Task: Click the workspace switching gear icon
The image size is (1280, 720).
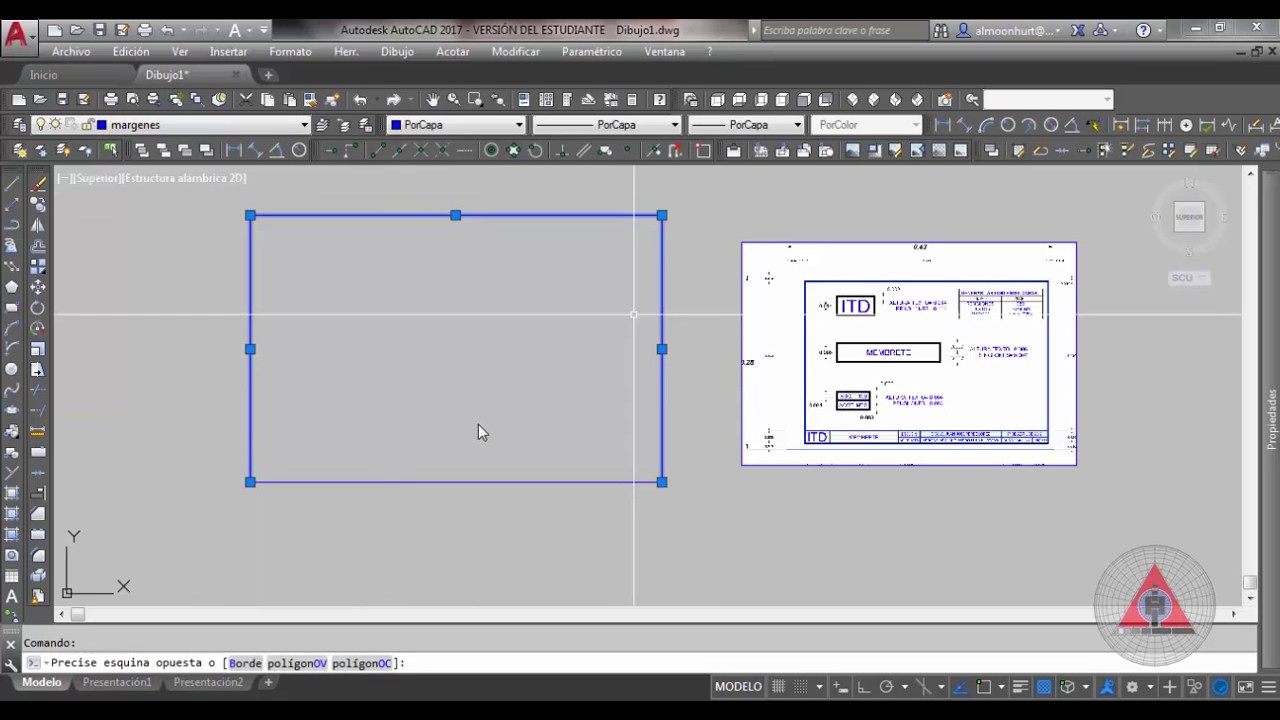Action: (x=1132, y=687)
